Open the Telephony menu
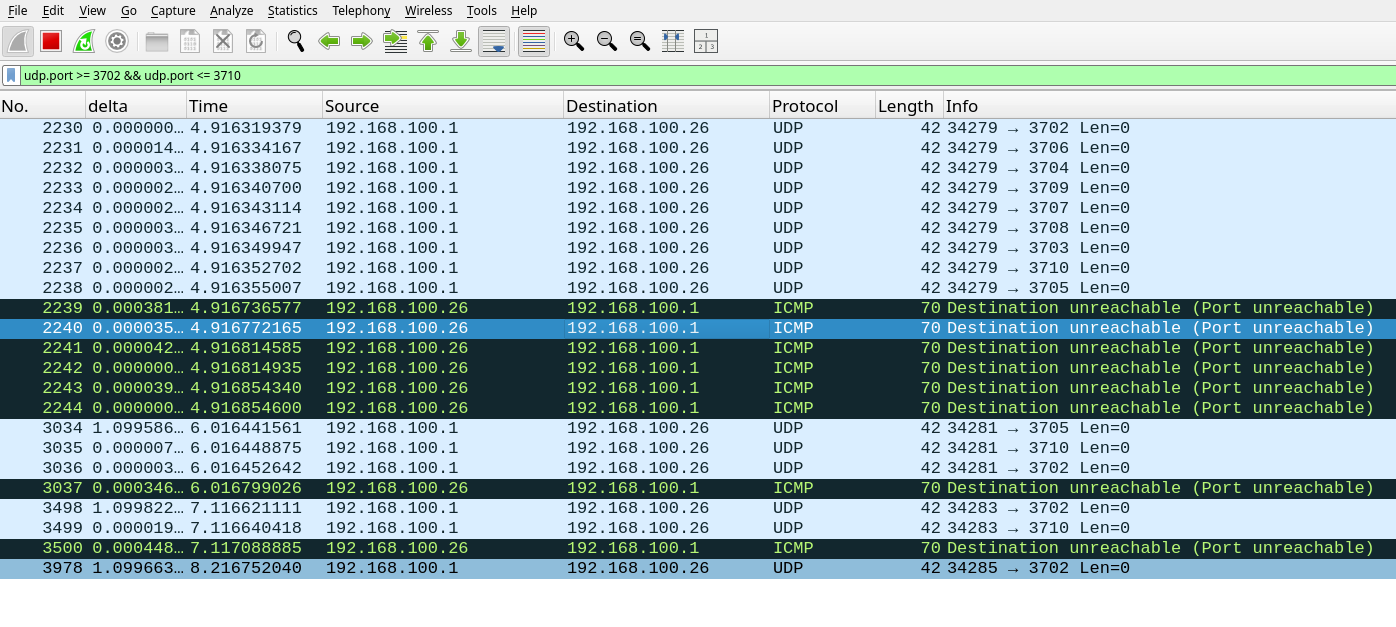The width and height of the screenshot is (1396, 627). (x=361, y=10)
